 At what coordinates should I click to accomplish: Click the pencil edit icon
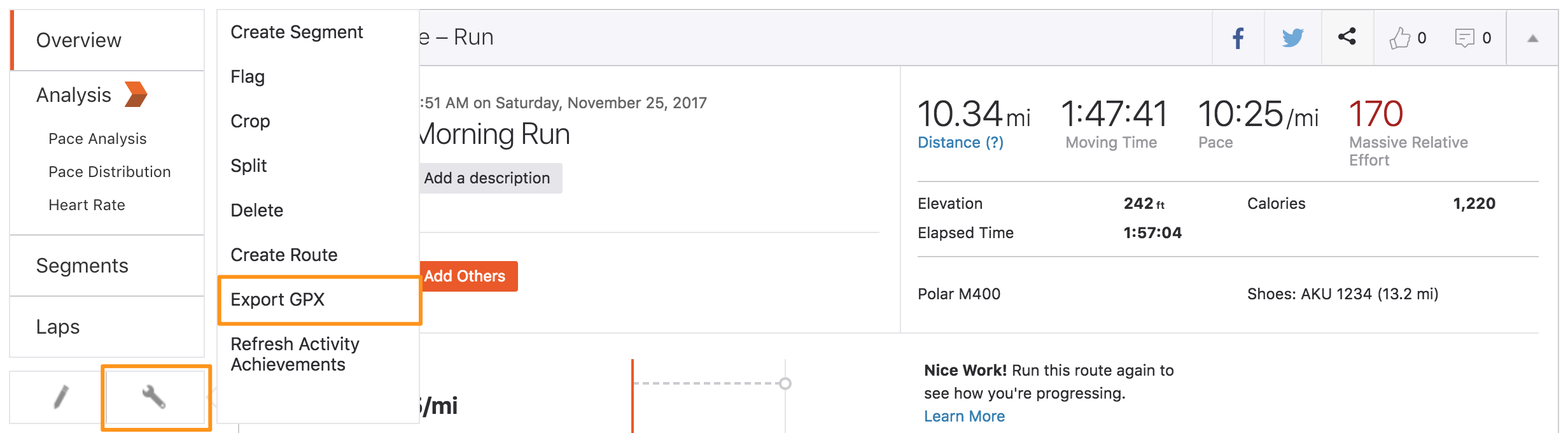click(x=61, y=397)
